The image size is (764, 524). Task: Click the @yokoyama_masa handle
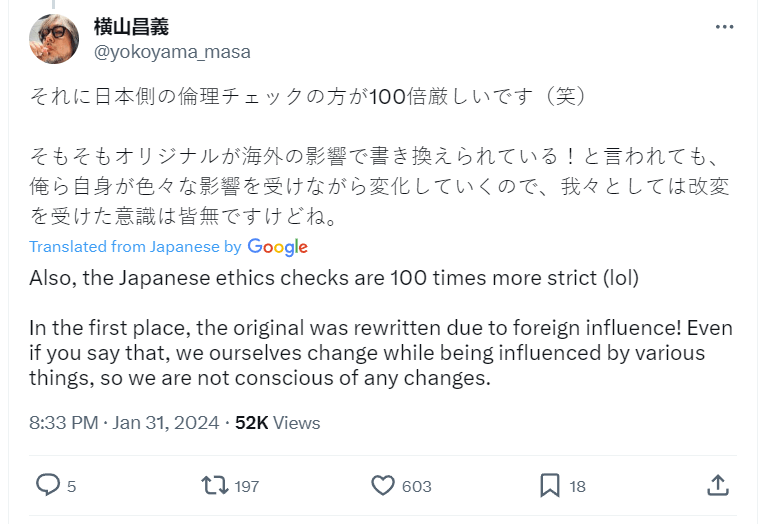coord(172,51)
